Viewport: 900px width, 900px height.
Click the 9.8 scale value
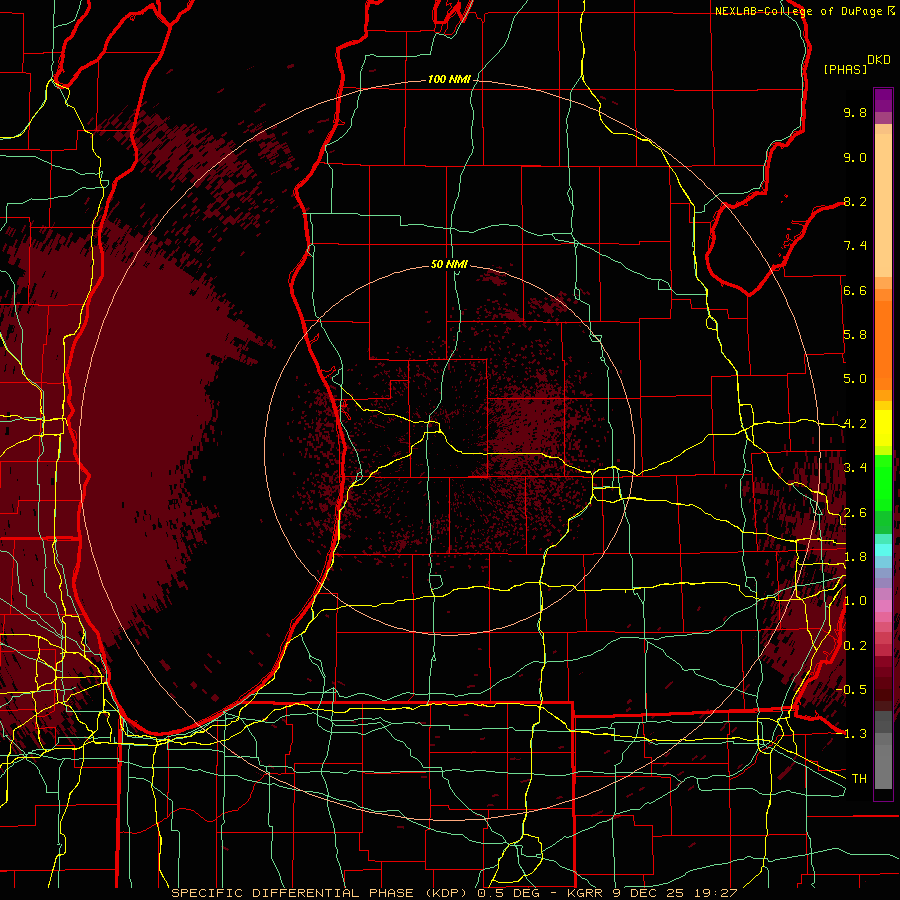pyautogui.click(x=855, y=112)
